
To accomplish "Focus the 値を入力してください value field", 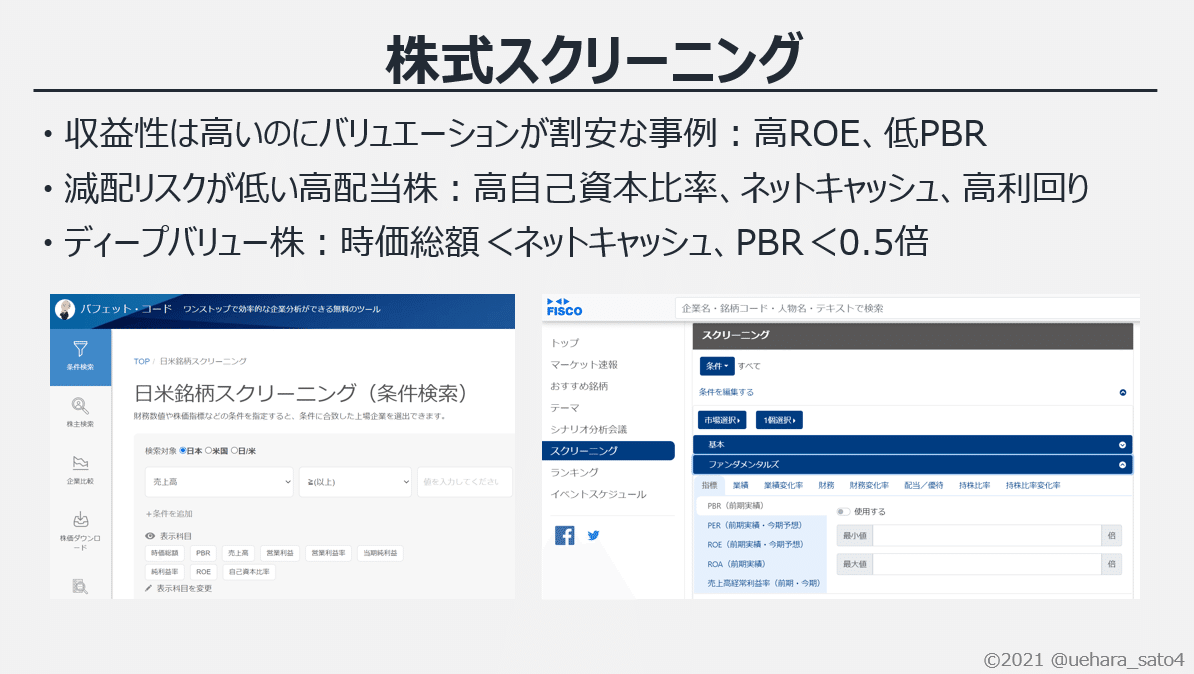I will pyautogui.click(x=465, y=482).
